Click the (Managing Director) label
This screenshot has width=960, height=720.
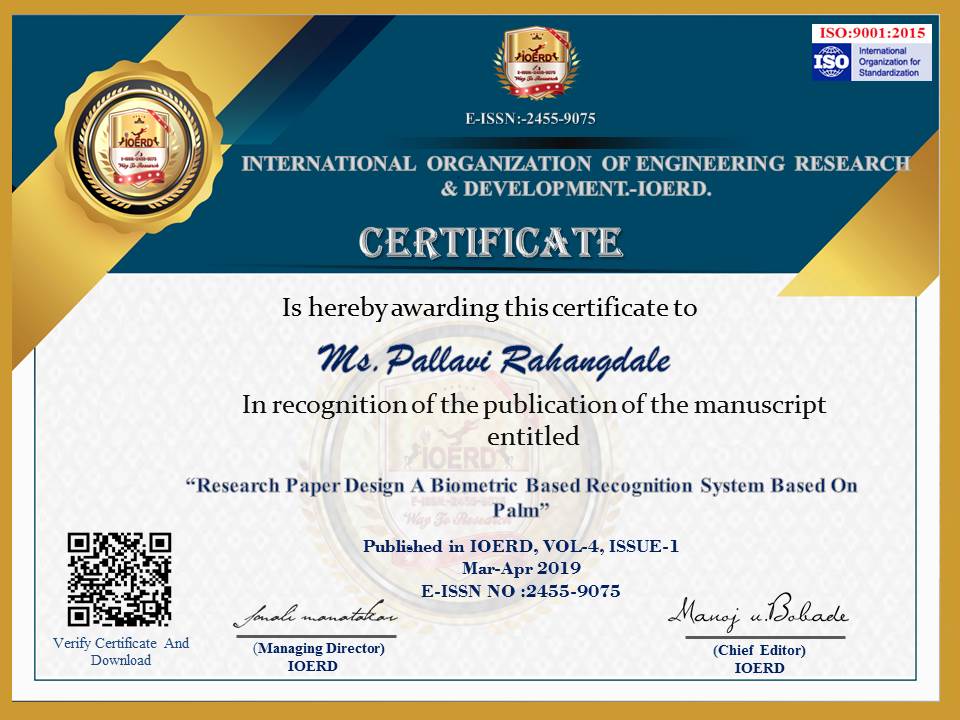(319, 649)
